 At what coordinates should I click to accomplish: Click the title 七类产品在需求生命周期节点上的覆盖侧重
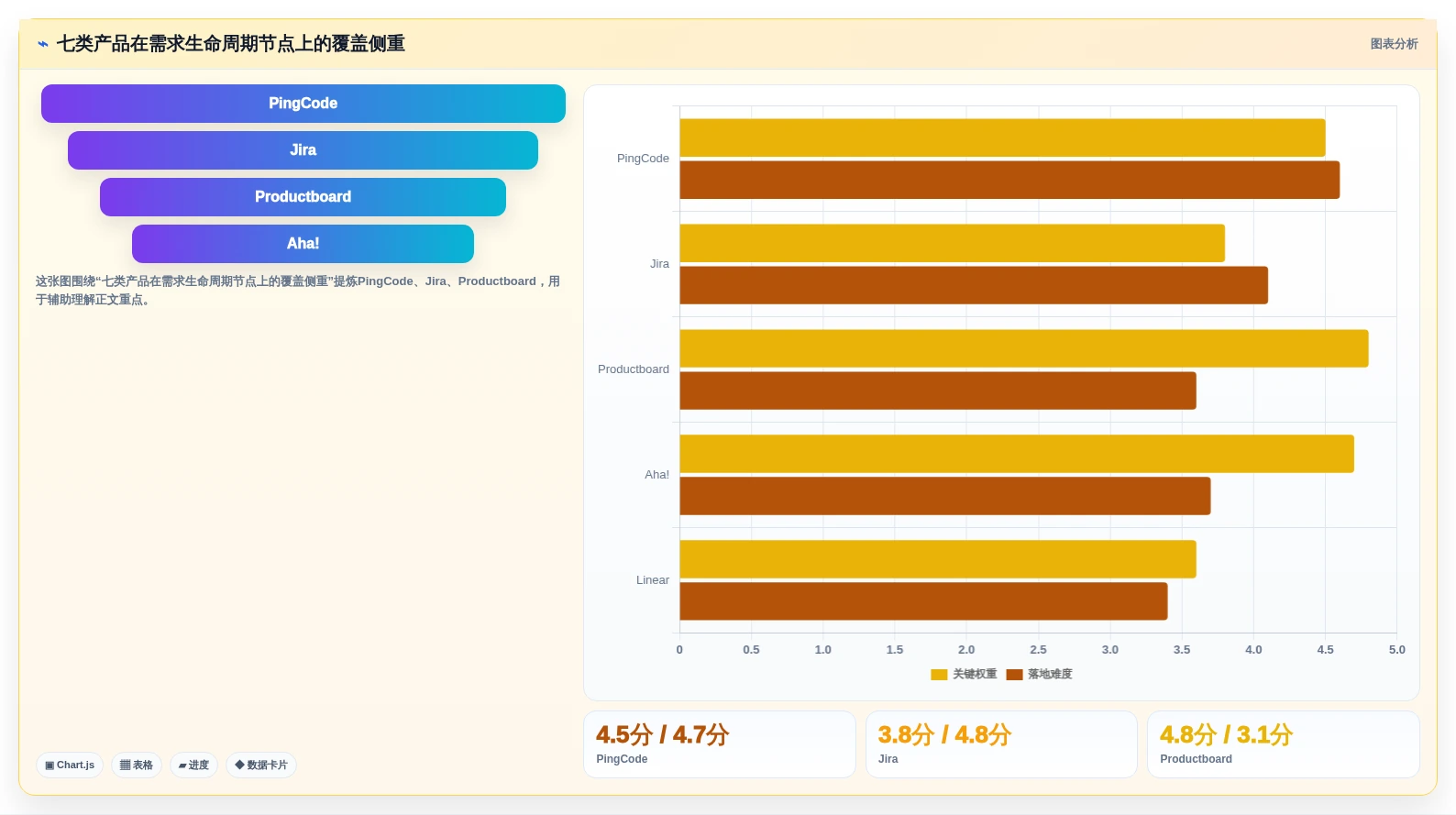[x=231, y=44]
